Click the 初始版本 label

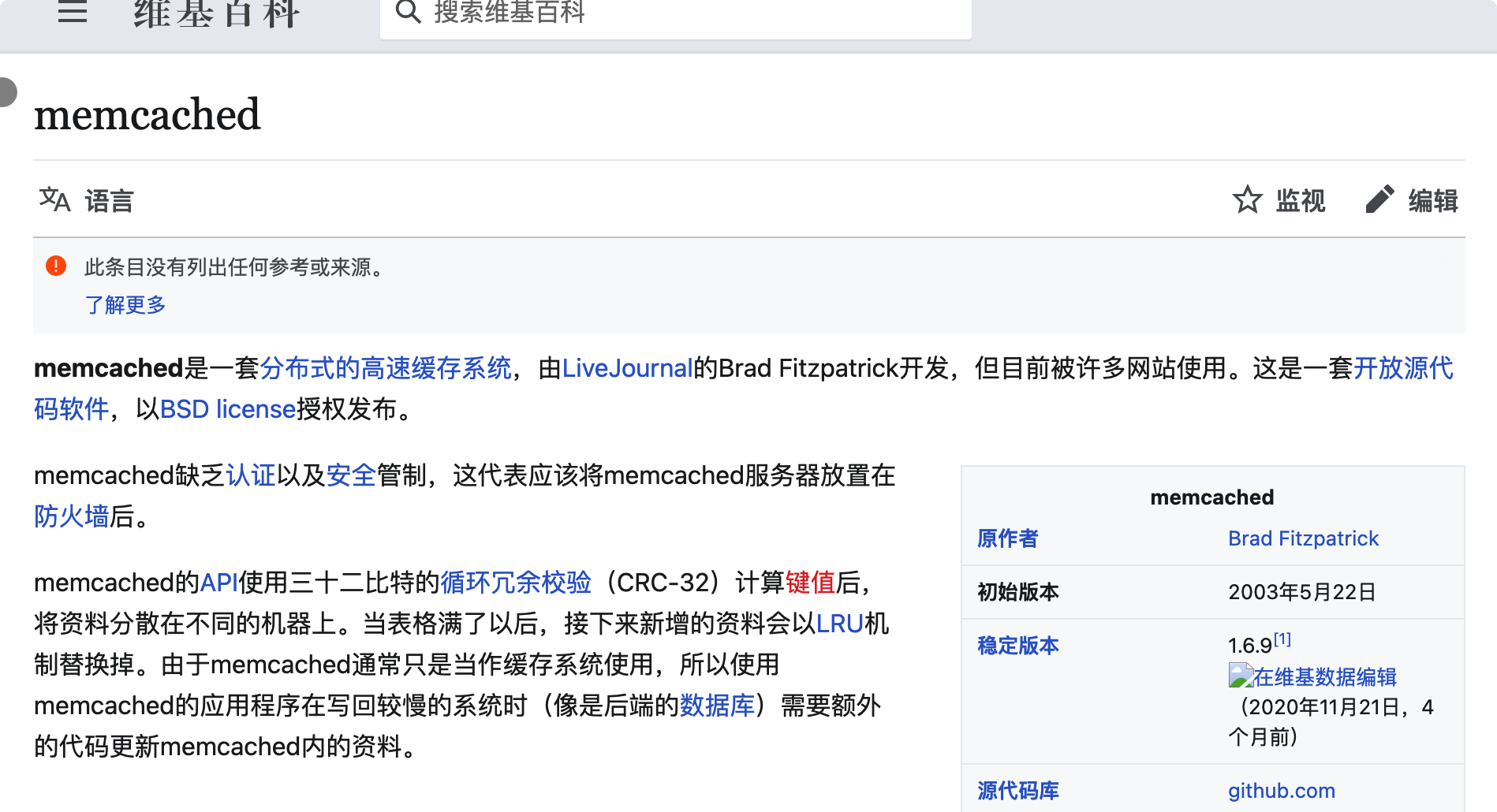[1018, 592]
